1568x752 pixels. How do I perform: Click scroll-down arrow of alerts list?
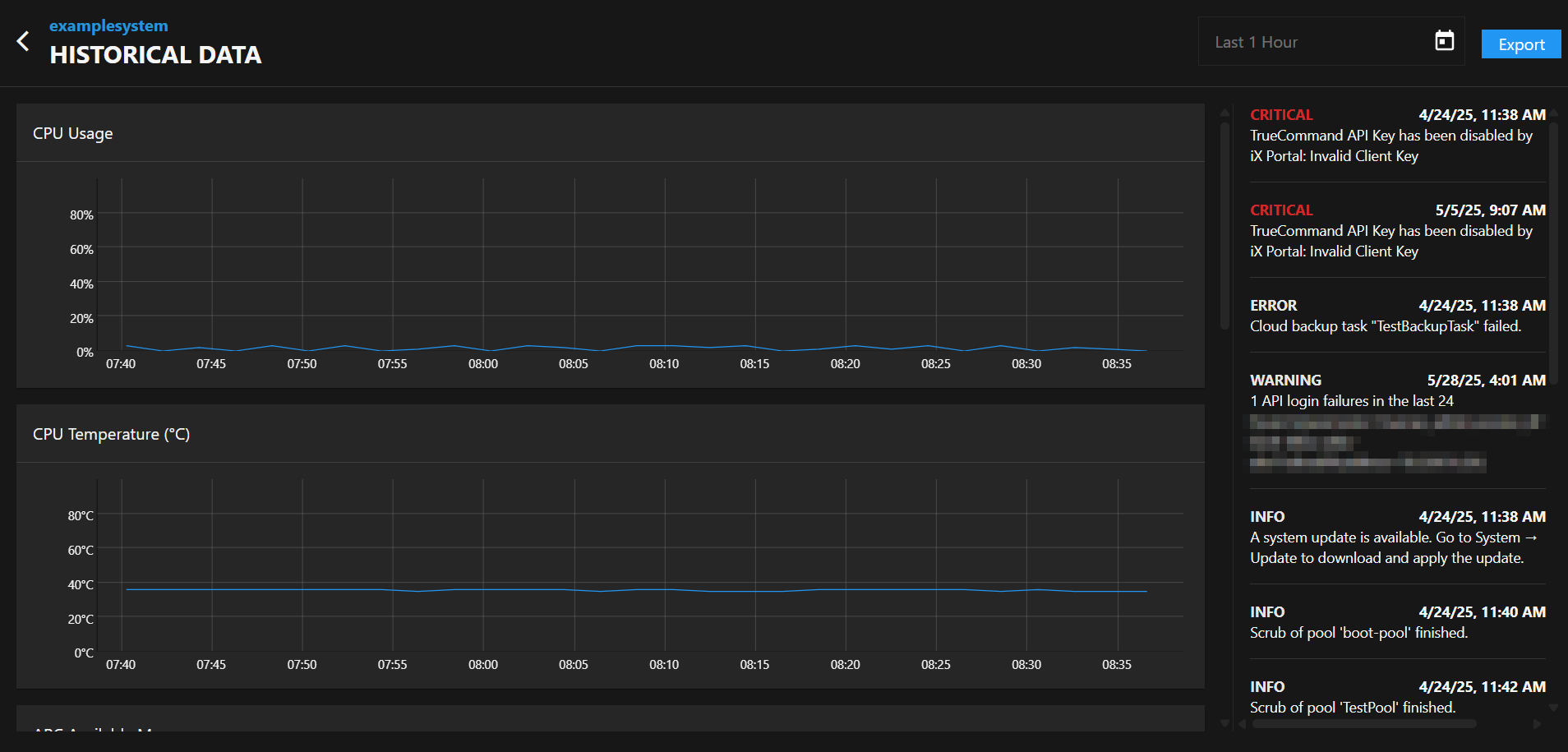coord(1553,708)
